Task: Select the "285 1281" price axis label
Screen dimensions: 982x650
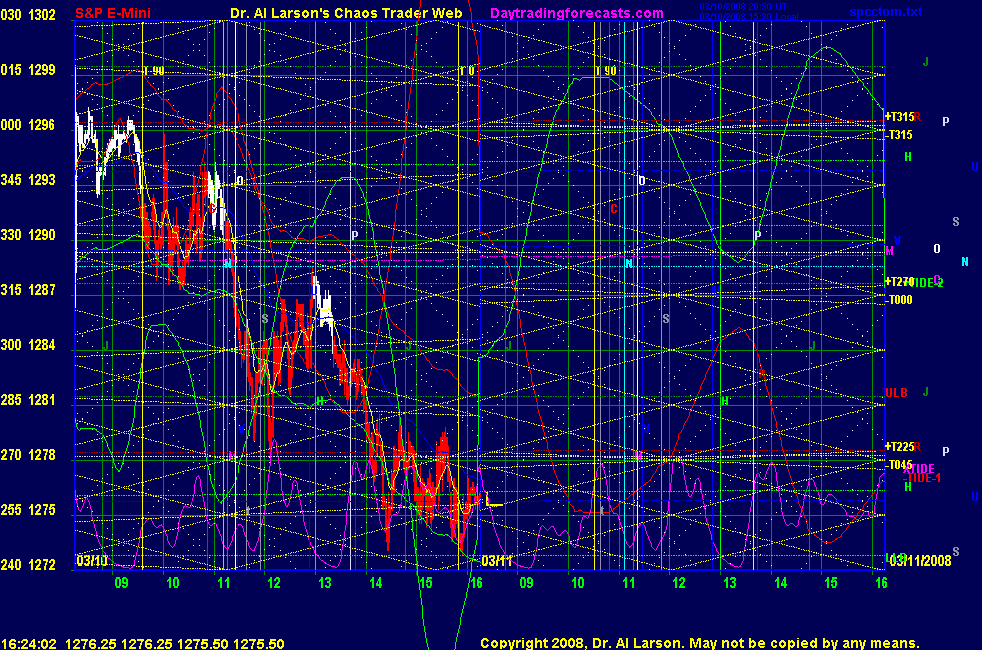Action: (28, 400)
